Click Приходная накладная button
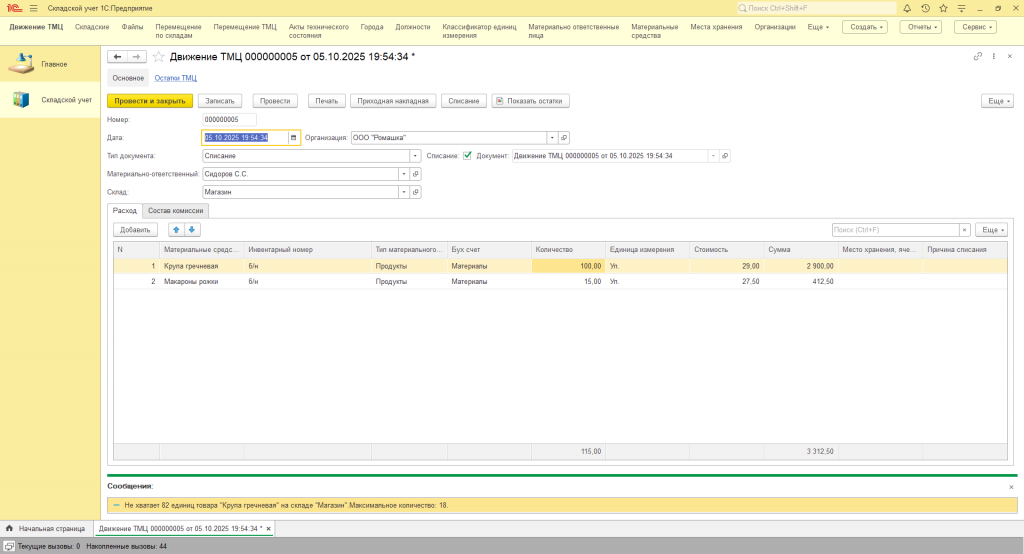The image size is (1024, 554). (x=393, y=101)
